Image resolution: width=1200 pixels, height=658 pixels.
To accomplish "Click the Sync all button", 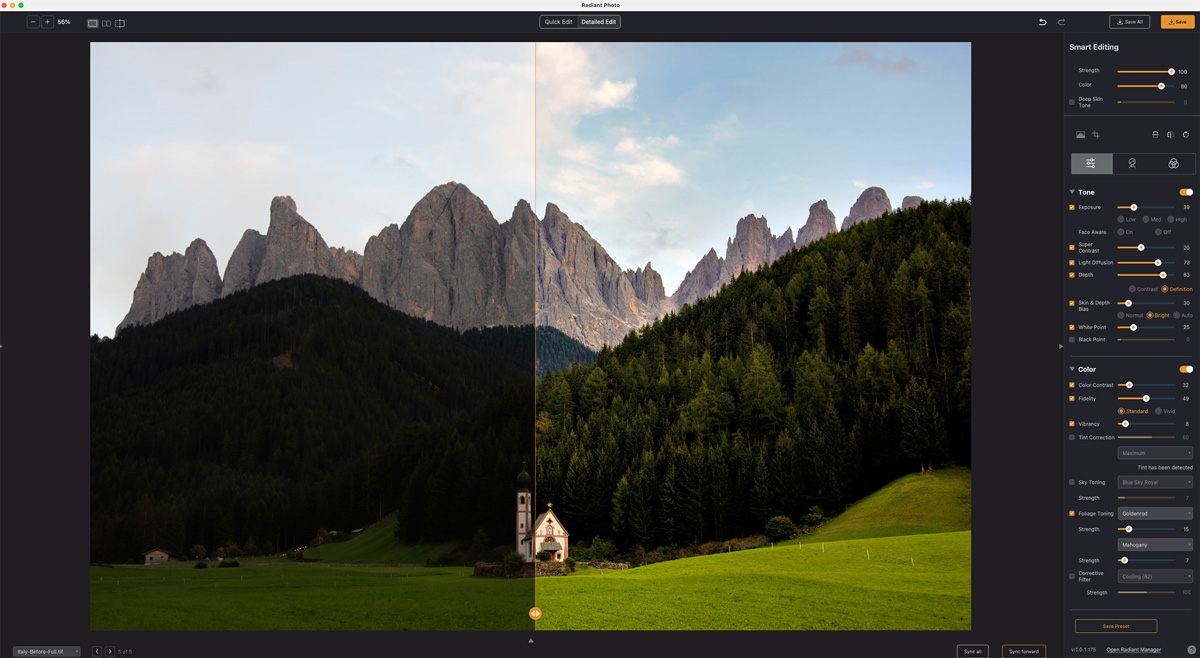I will (x=972, y=651).
